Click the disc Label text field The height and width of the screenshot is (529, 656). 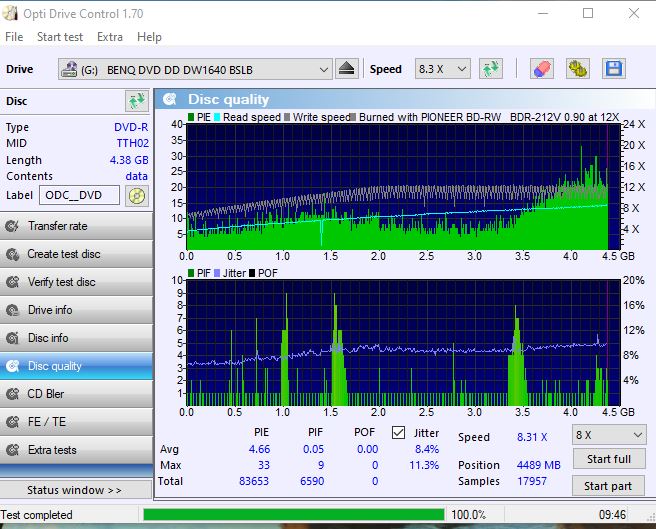tap(79, 195)
